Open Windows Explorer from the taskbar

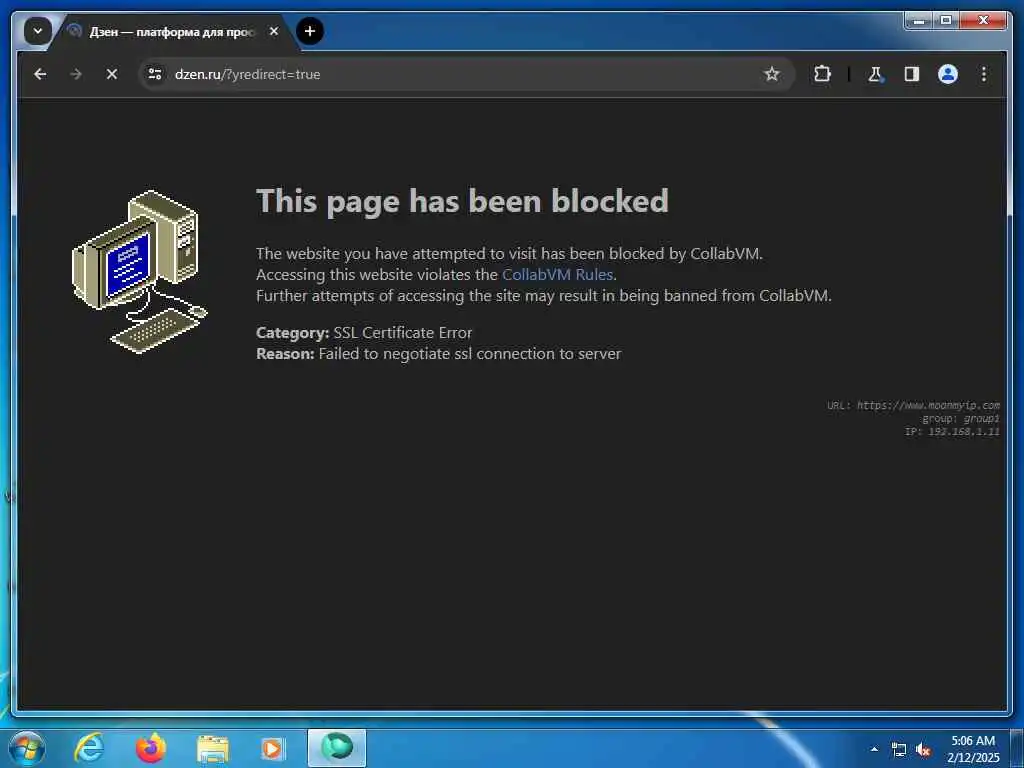tap(213, 749)
